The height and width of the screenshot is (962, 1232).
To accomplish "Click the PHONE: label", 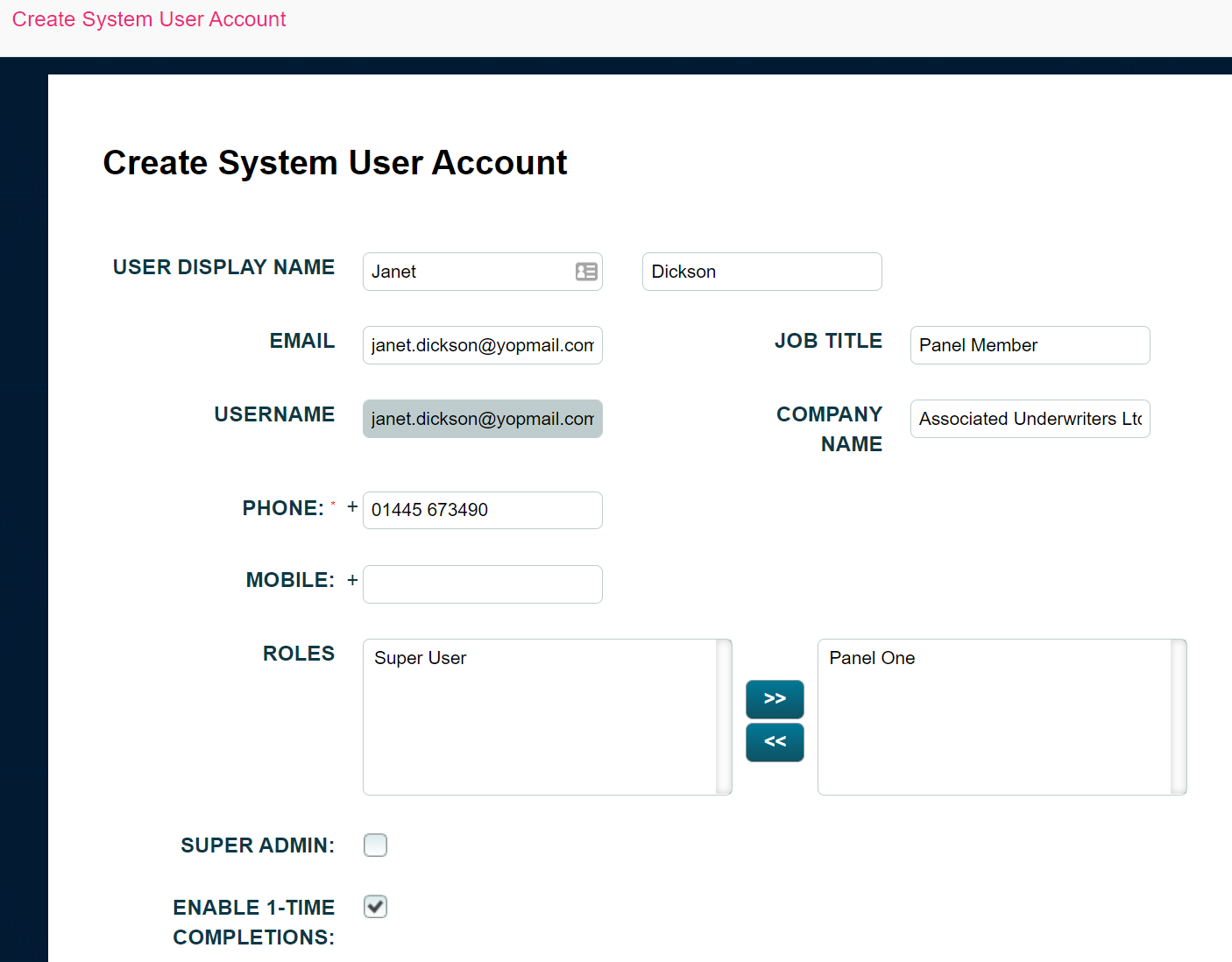I will tap(283, 508).
